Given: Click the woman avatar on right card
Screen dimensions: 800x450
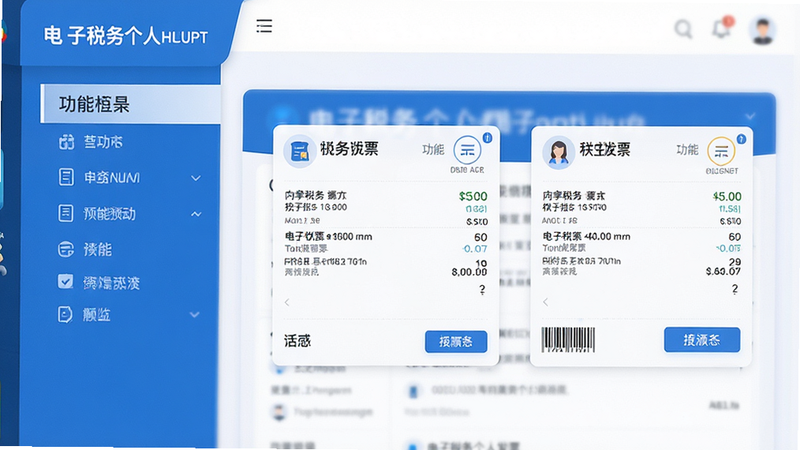Looking at the screenshot, I should click(558, 153).
